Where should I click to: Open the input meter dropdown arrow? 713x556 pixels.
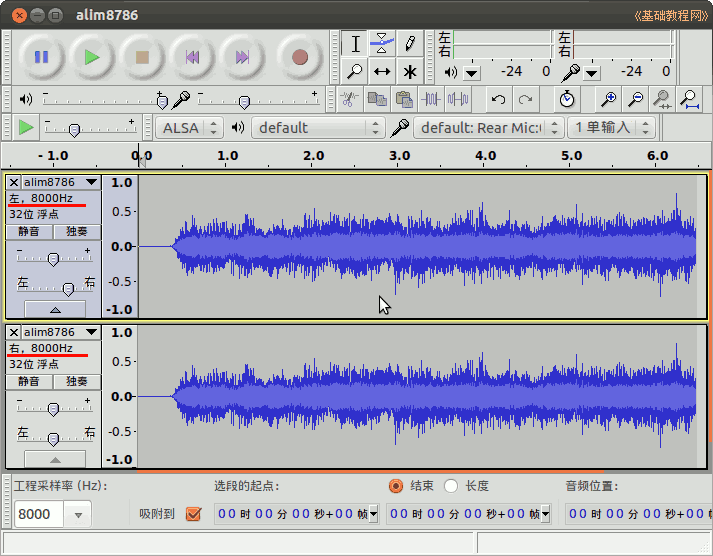pyautogui.click(x=592, y=73)
